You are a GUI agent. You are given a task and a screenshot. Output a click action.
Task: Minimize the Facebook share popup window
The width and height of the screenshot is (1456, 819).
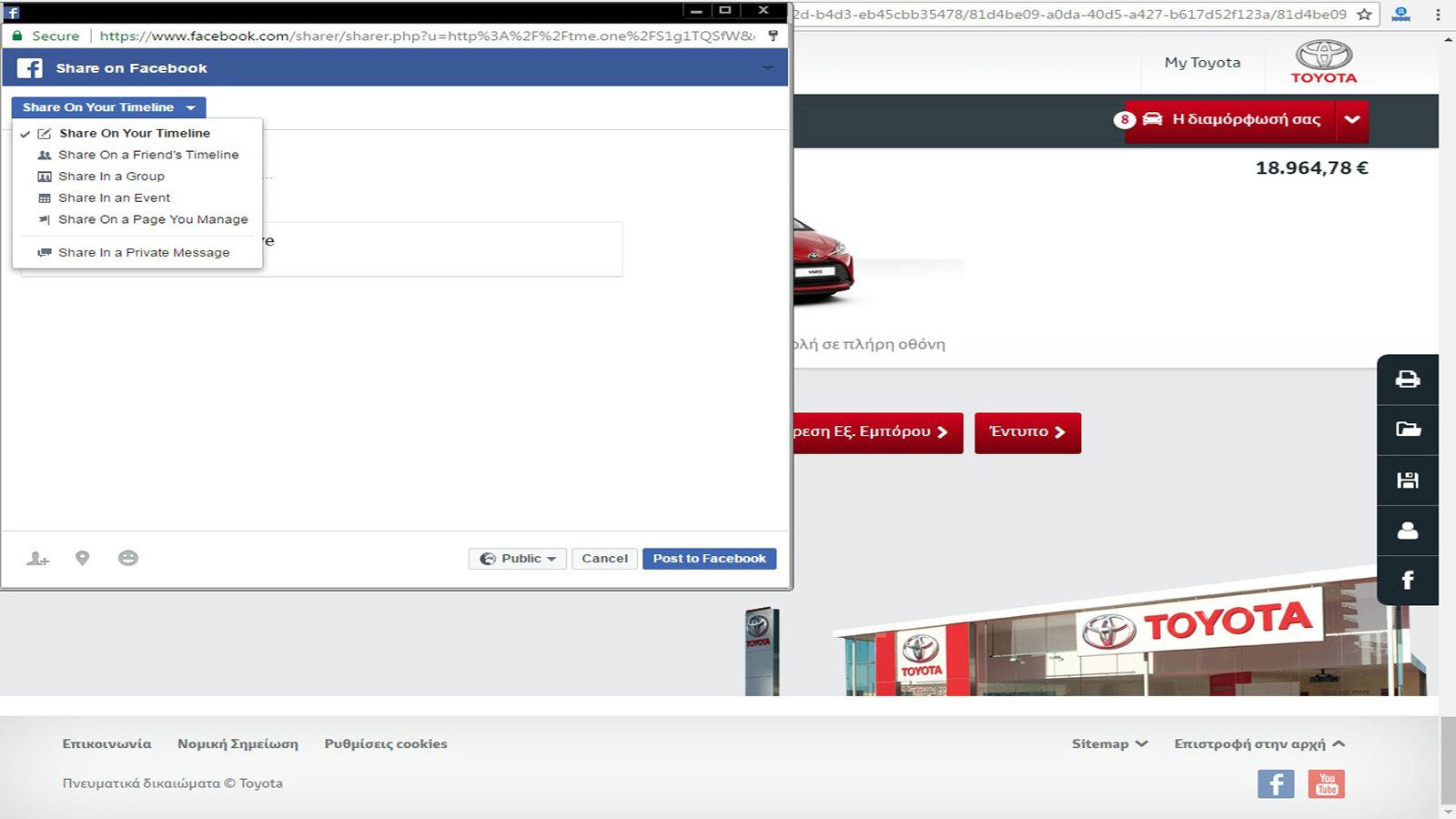[696, 11]
